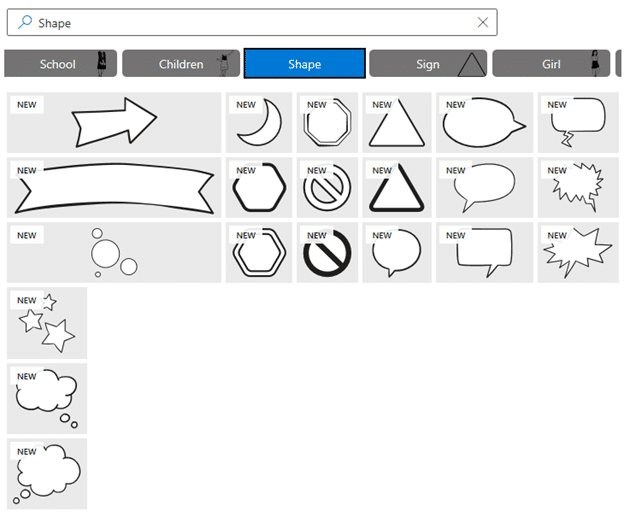624x523 pixels.
Task: Choose the bubbles circles shape
Action: (114, 253)
